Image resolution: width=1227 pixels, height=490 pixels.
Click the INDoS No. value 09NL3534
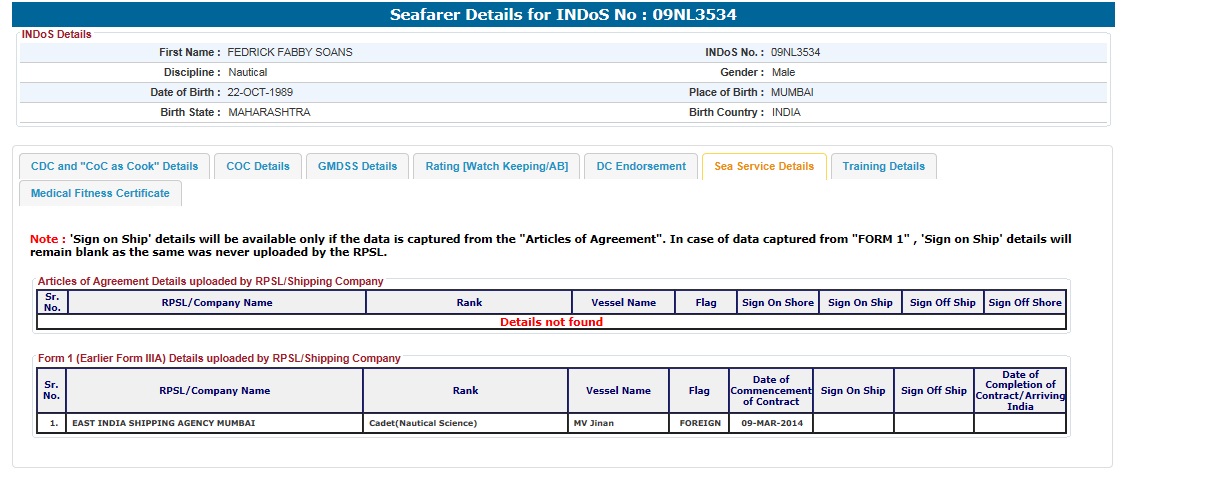pyautogui.click(x=795, y=52)
